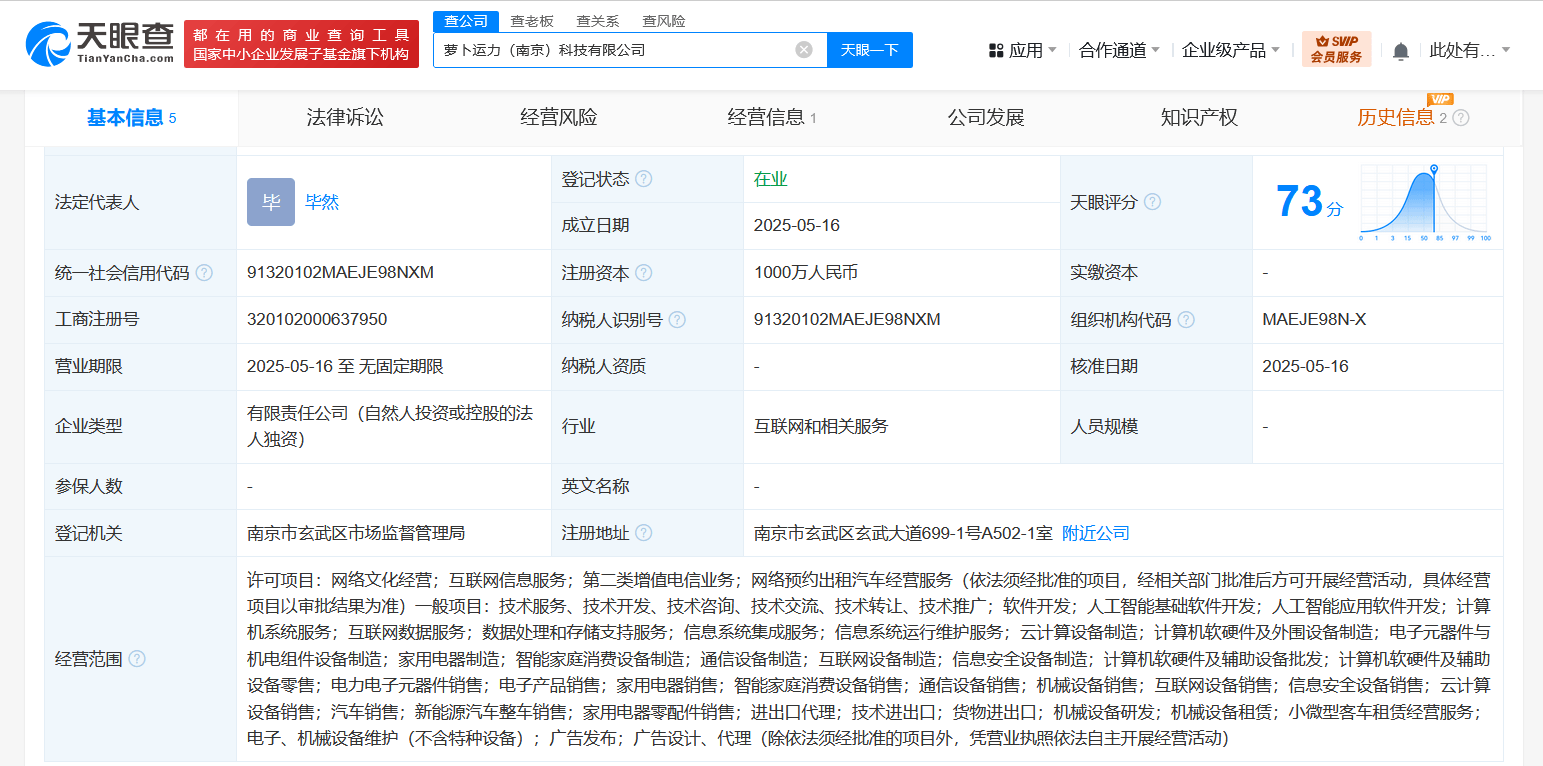The width and height of the screenshot is (1543, 766).
Task: Open legal representative 毕然 link
Action: click(x=322, y=202)
